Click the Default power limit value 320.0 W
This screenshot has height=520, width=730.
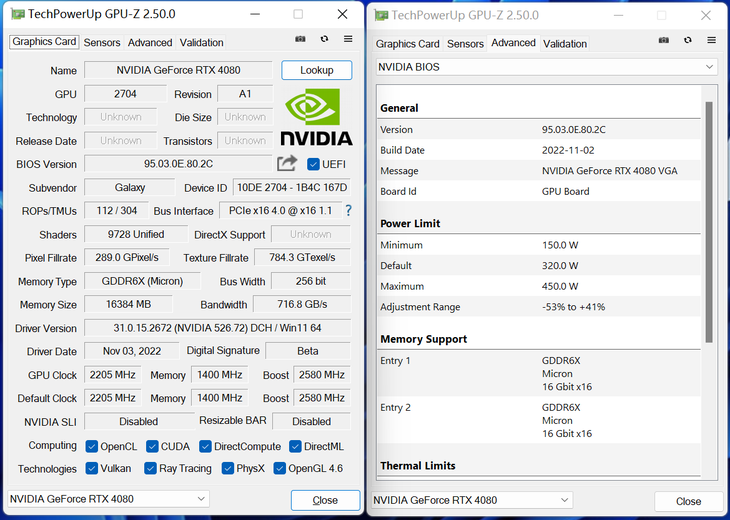[560, 266]
